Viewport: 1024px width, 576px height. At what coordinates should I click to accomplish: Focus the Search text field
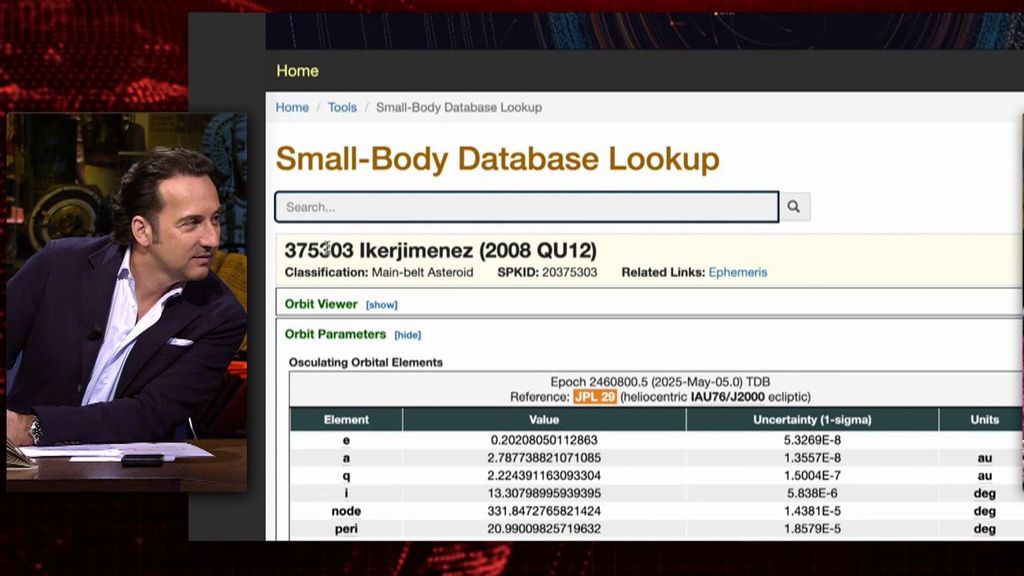[526, 207]
